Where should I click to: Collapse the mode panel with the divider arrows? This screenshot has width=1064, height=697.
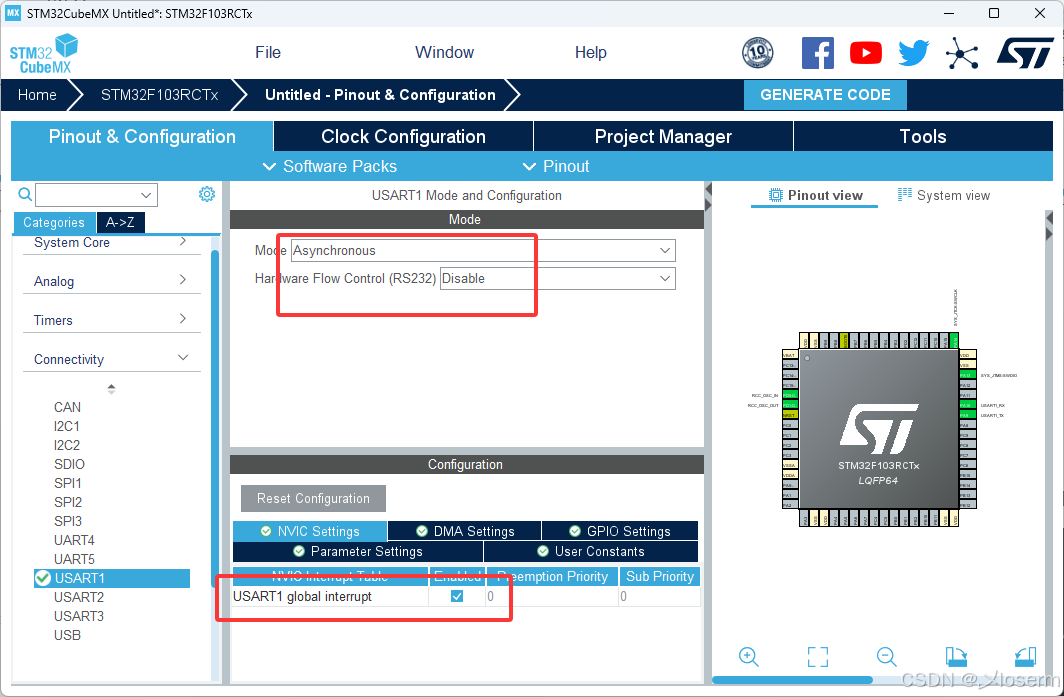708,195
